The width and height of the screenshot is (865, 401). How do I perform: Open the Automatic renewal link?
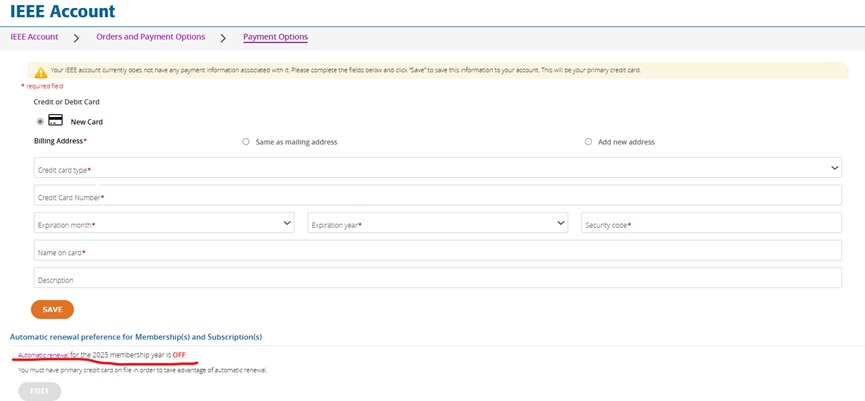coord(44,355)
